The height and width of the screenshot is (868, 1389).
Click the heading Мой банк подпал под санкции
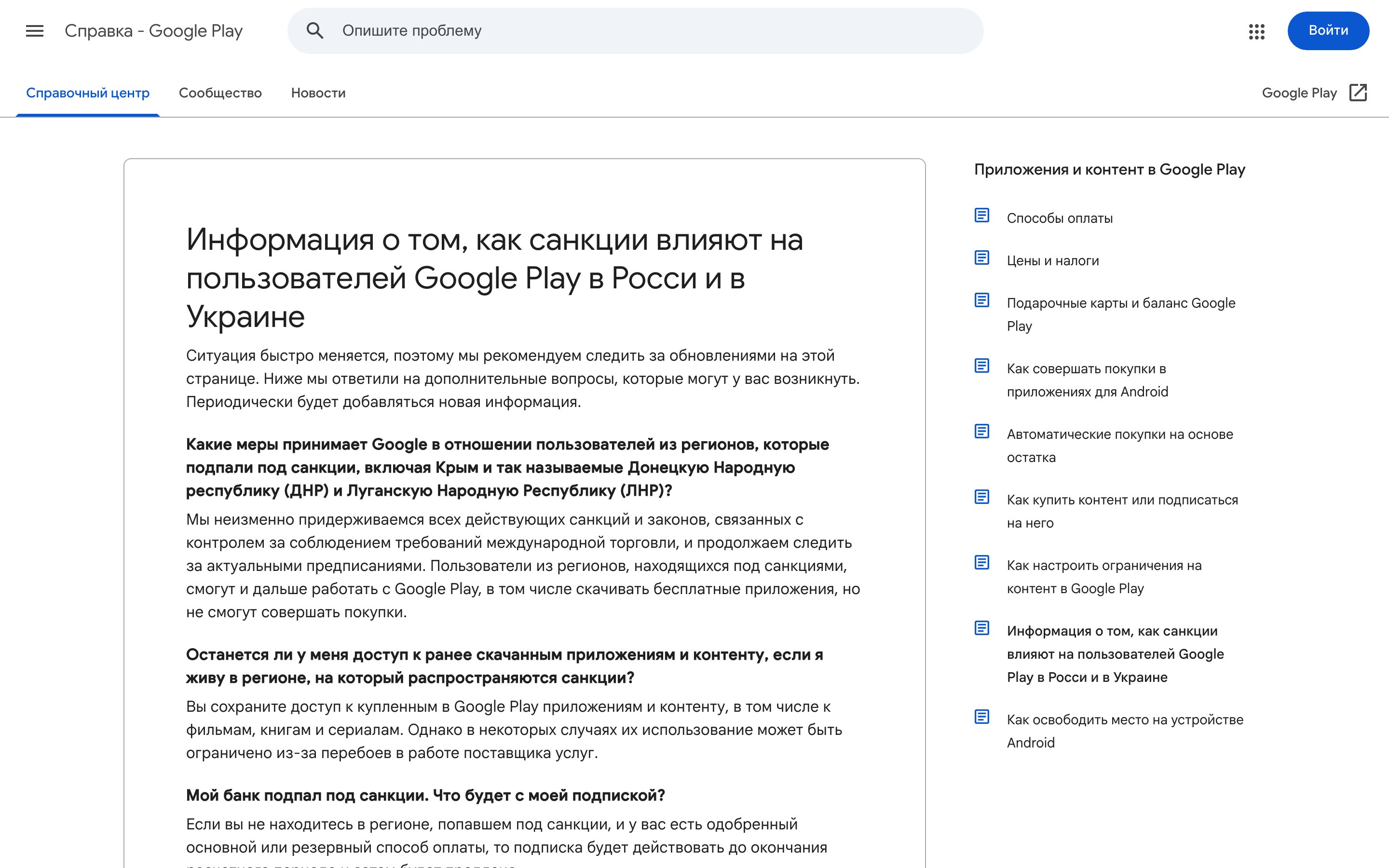point(425,795)
